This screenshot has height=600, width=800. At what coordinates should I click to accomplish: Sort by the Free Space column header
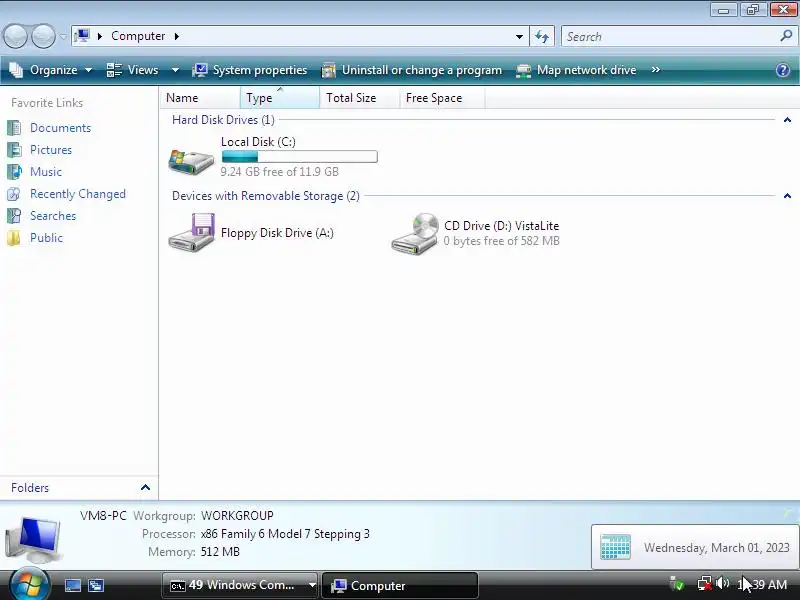(x=442, y=97)
